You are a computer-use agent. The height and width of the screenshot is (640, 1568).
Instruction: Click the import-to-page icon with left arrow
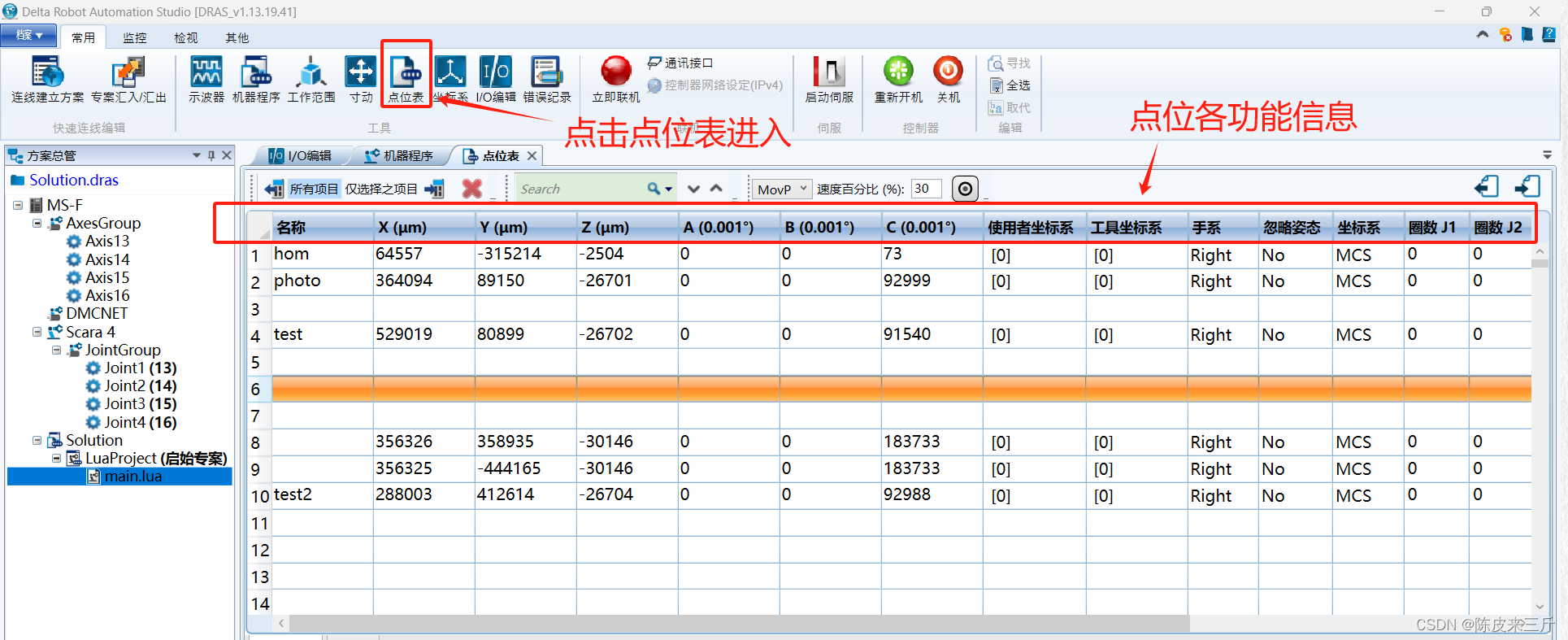1487,187
